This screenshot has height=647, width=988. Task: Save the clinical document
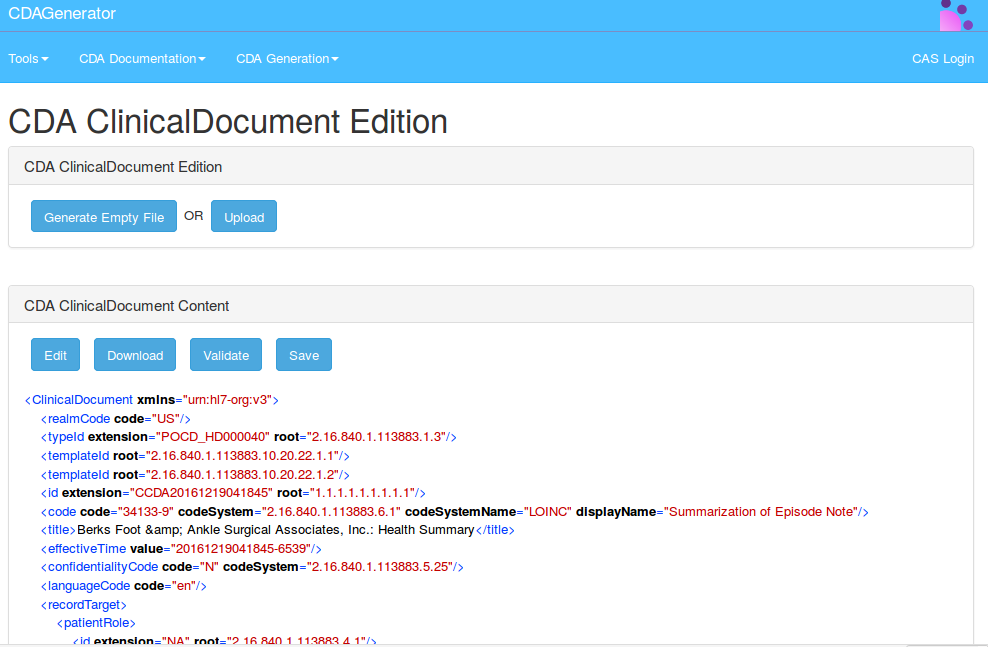(304, 355)
